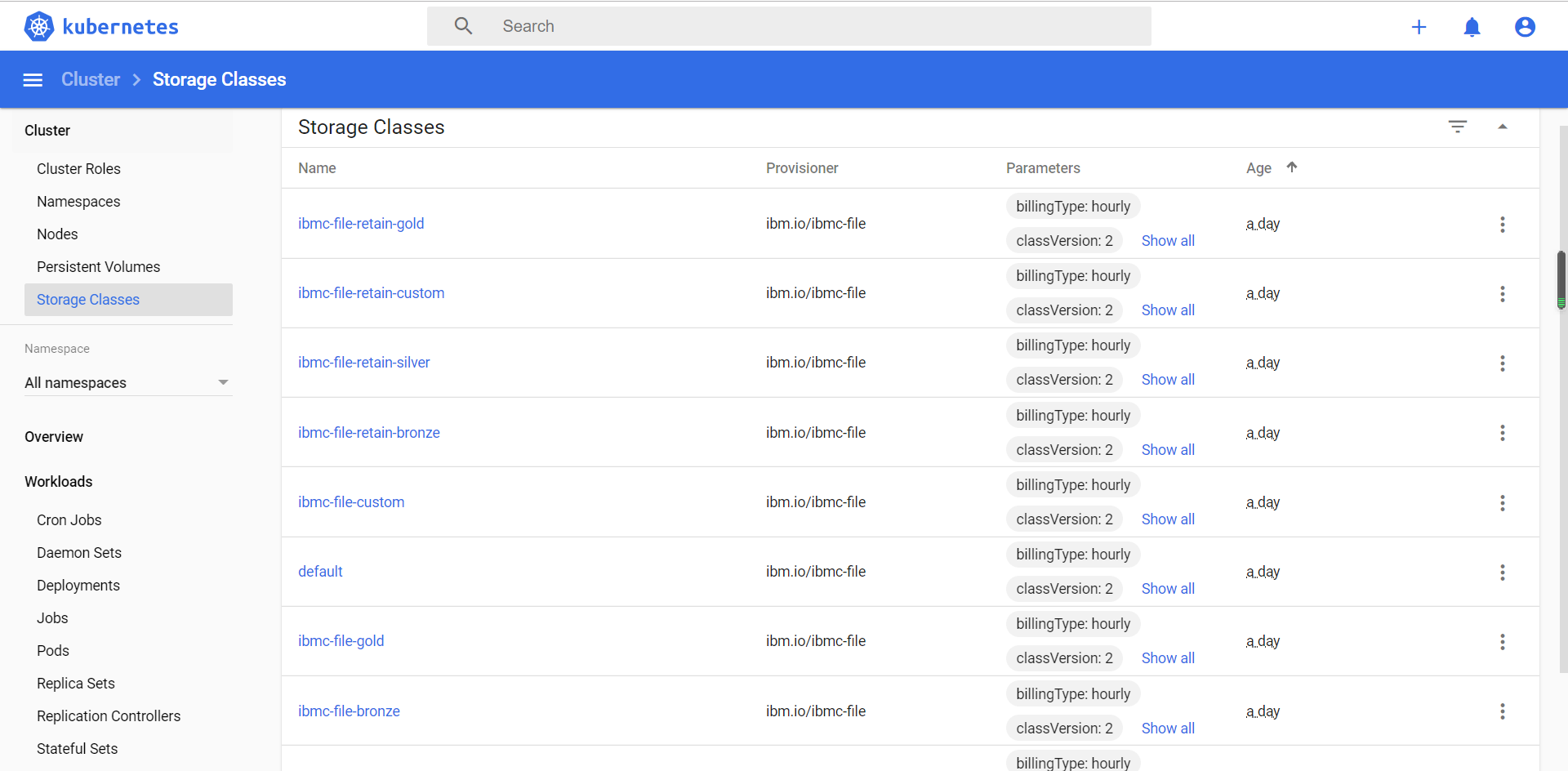Open ibmc-file-retain-custom storage class
Screen dimensions: 1568x771
371,293
